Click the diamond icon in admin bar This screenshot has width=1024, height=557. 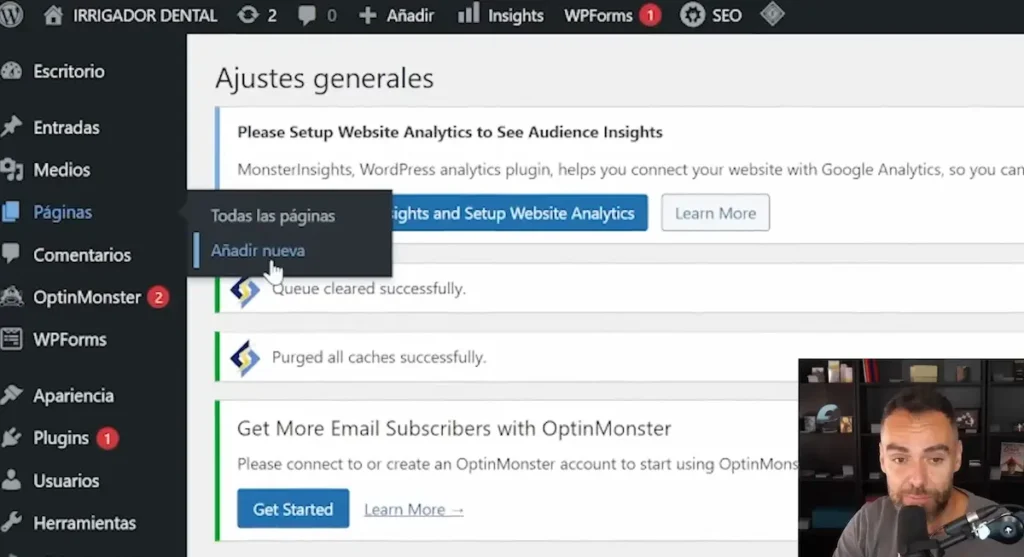click(x=772, y=14)
